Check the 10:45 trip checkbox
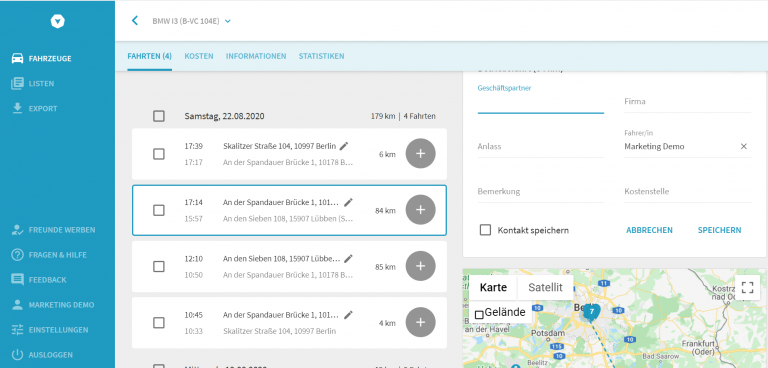 coord(159,323)
